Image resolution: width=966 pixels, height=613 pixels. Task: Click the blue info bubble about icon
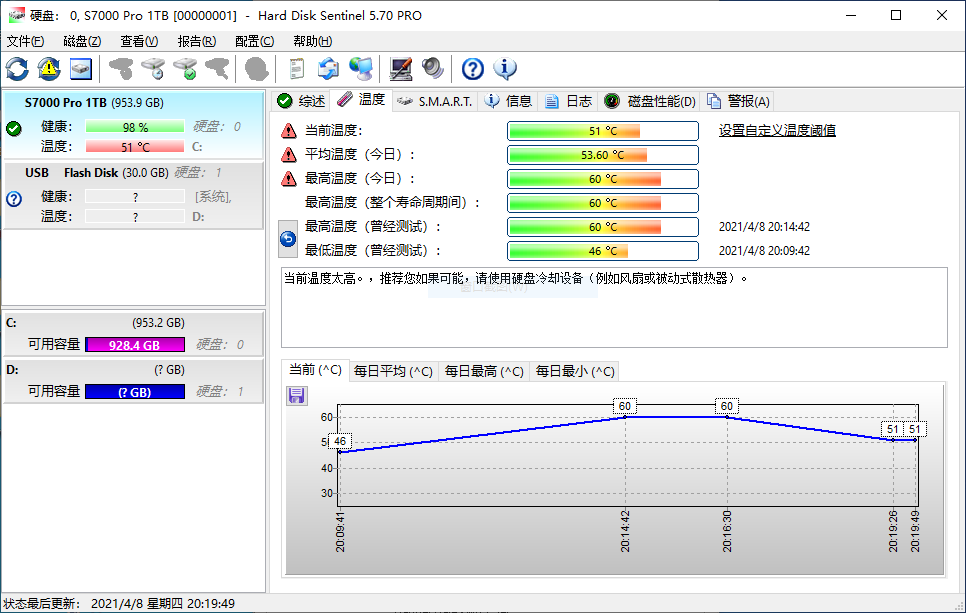click(x=505, y=68)
